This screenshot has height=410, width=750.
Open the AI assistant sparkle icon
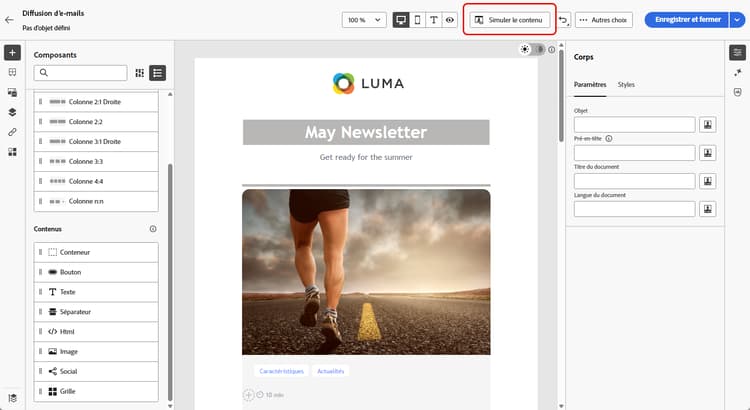pyautogui.click(x=737, y=72)
